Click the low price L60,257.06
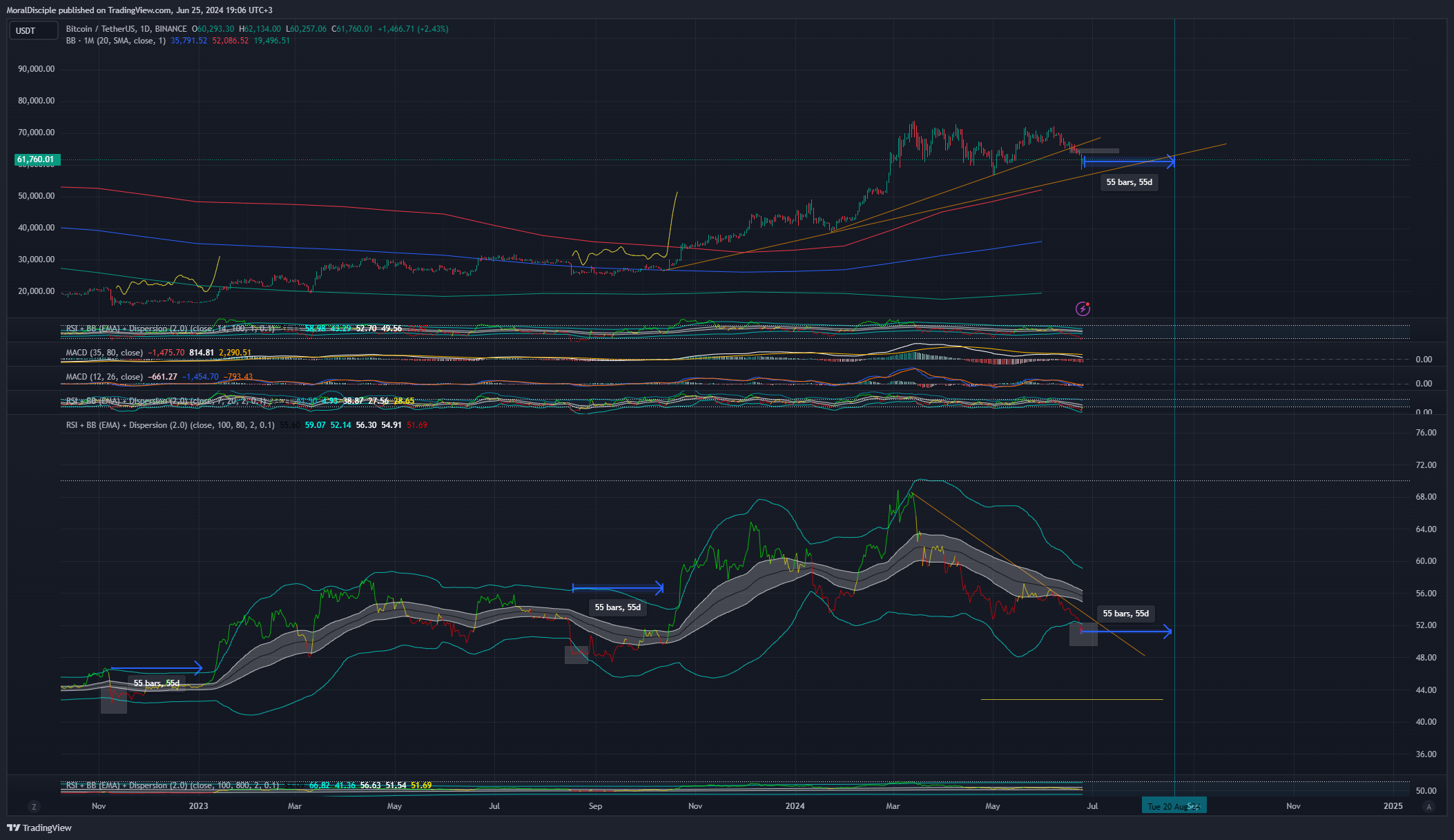The image size is (1454, 840). point(307,29)
